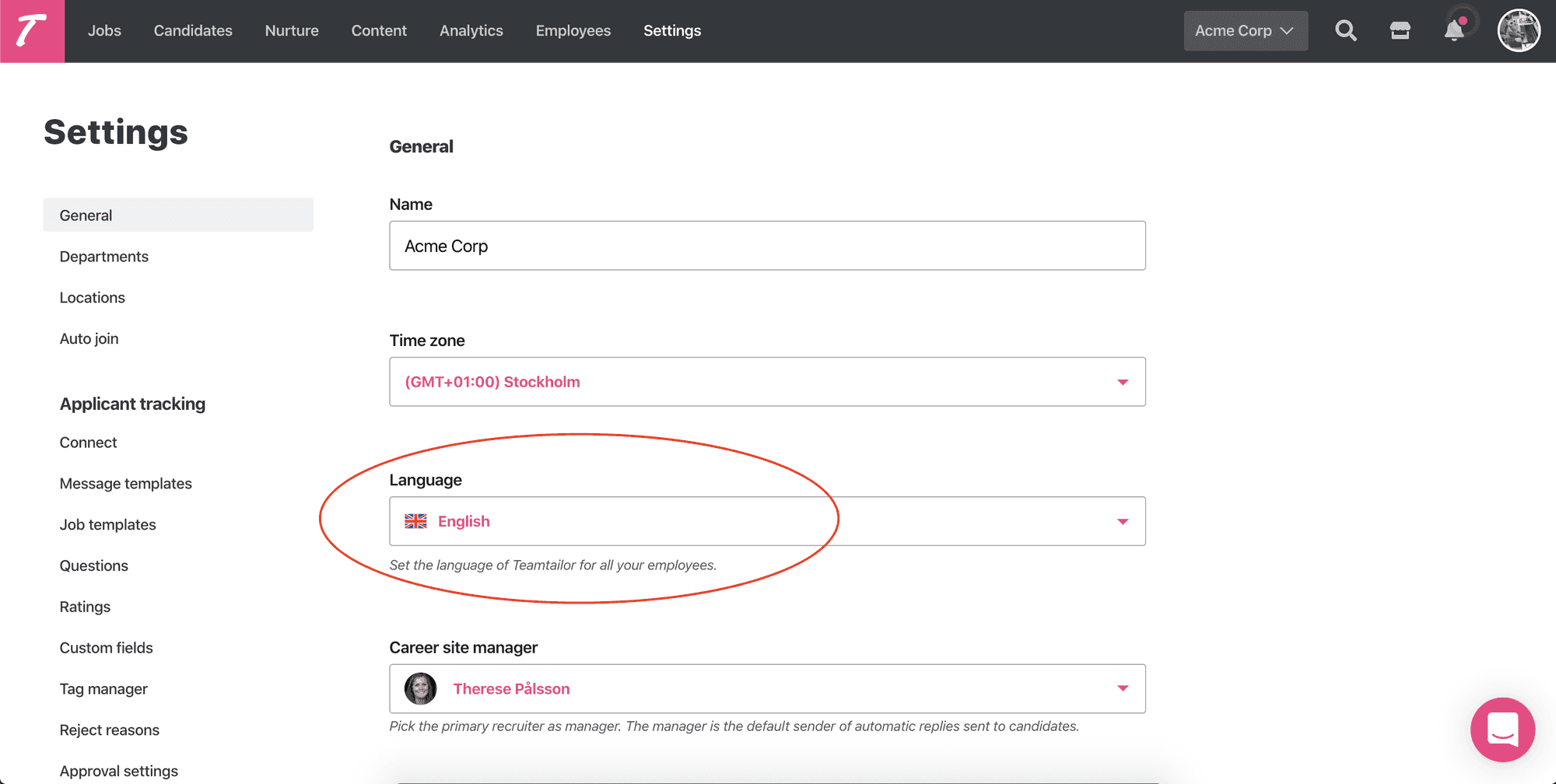This screenshot has width=1556, height=784.
Task: Open Departments settings
Action: point(104,257)
